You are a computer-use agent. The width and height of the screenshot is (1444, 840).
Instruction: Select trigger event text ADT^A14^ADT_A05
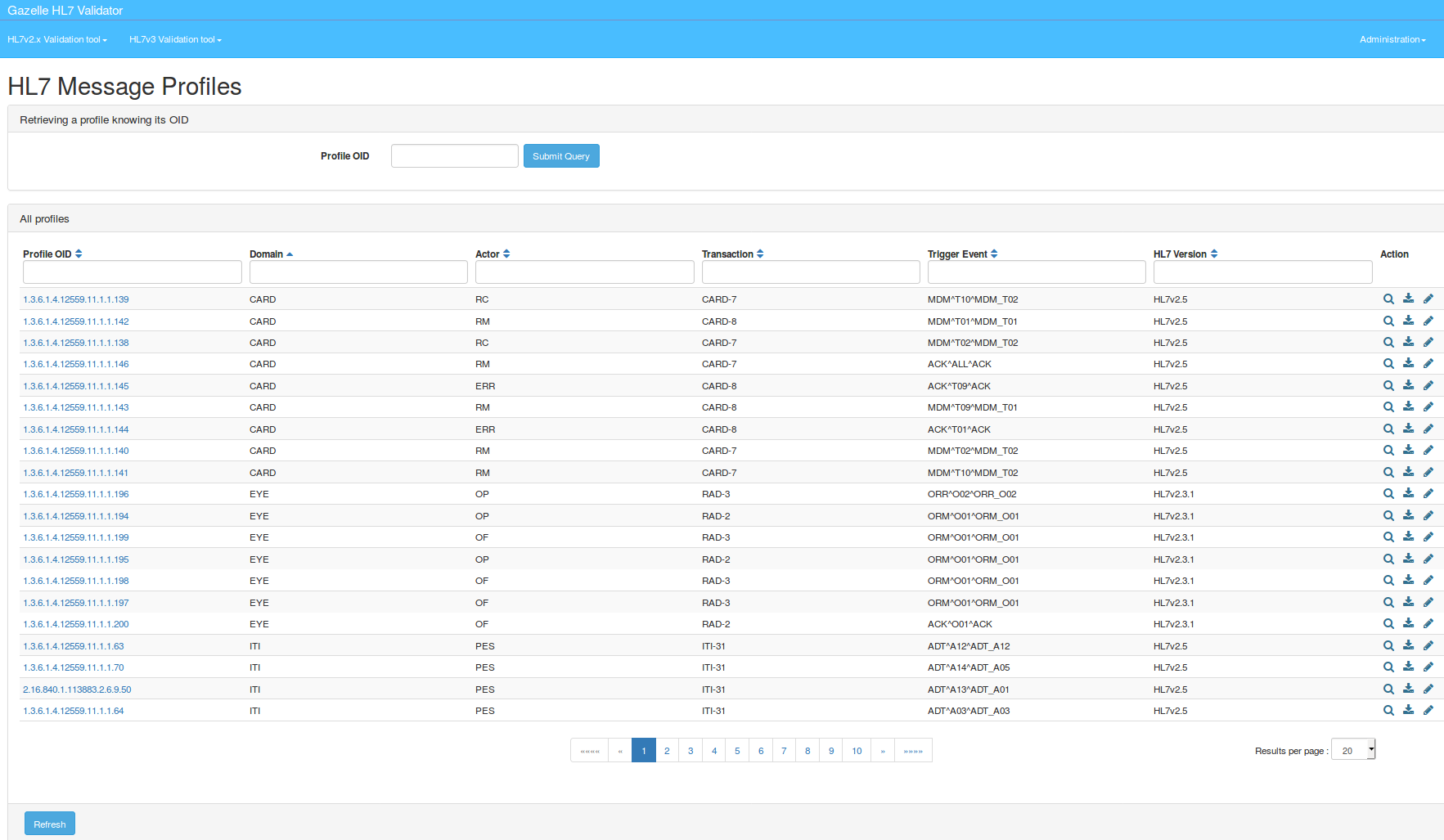click(969, 667)
